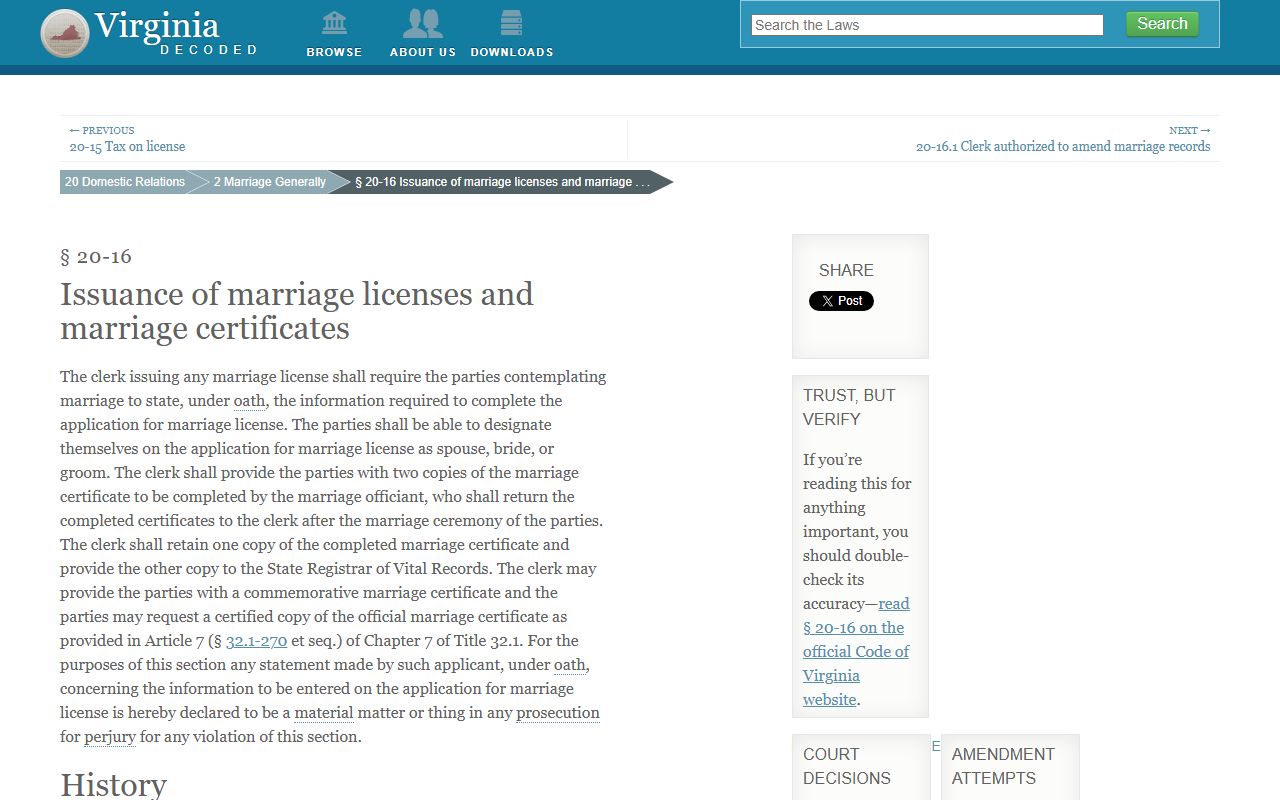
Task: Click the first underlined word oath
Action: coord(249,401)
